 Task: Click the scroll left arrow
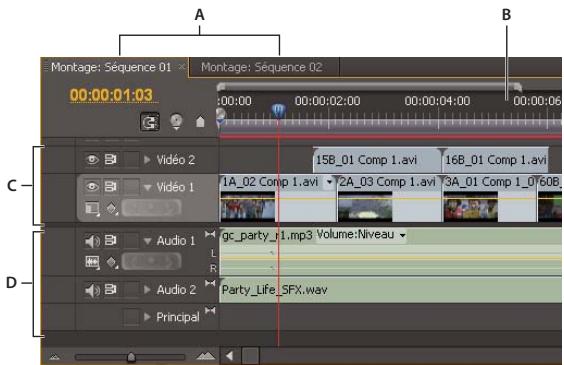point(229,356)
